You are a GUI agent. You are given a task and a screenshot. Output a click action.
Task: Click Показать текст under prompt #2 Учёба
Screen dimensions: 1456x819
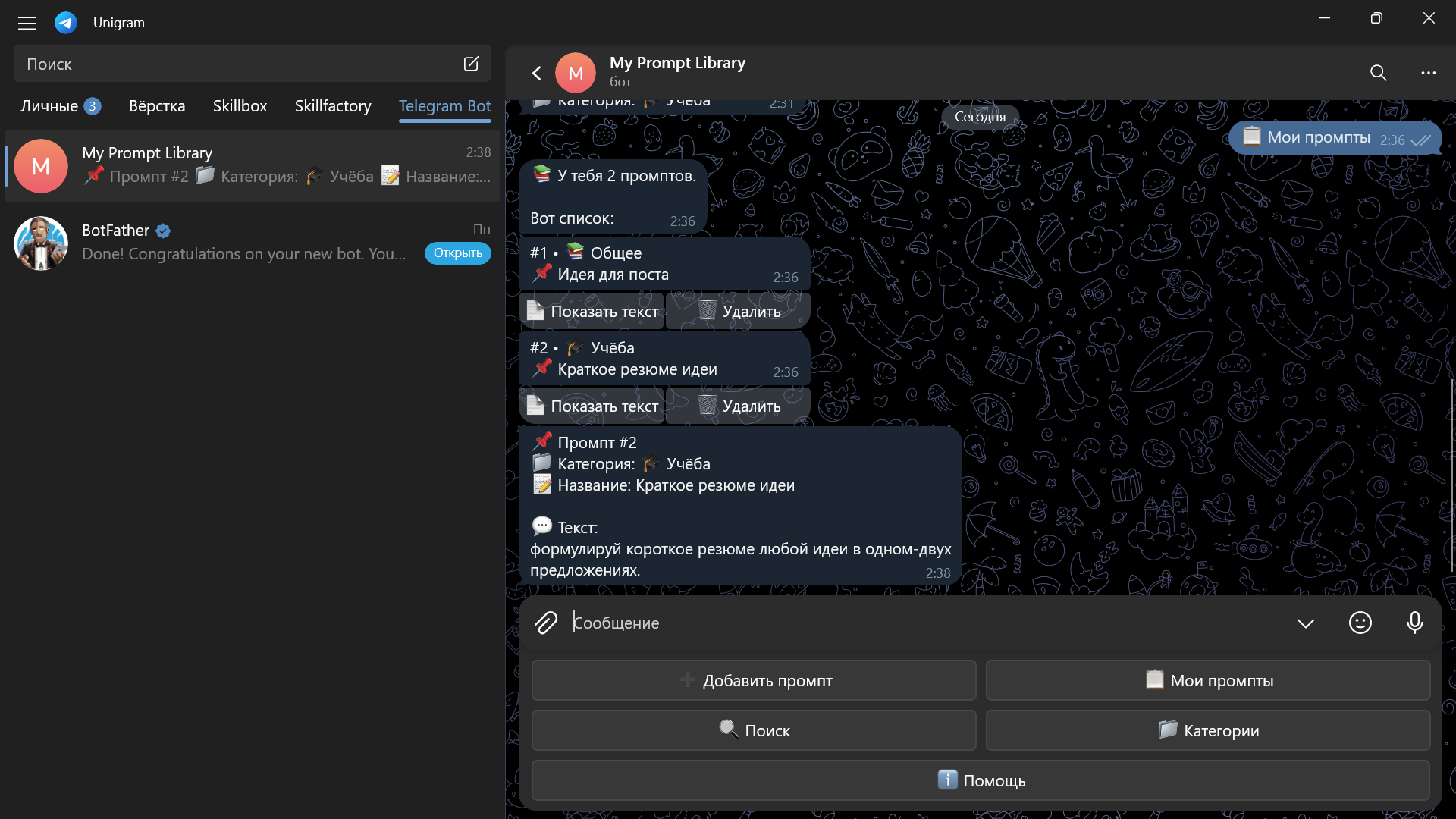[592, 406]
